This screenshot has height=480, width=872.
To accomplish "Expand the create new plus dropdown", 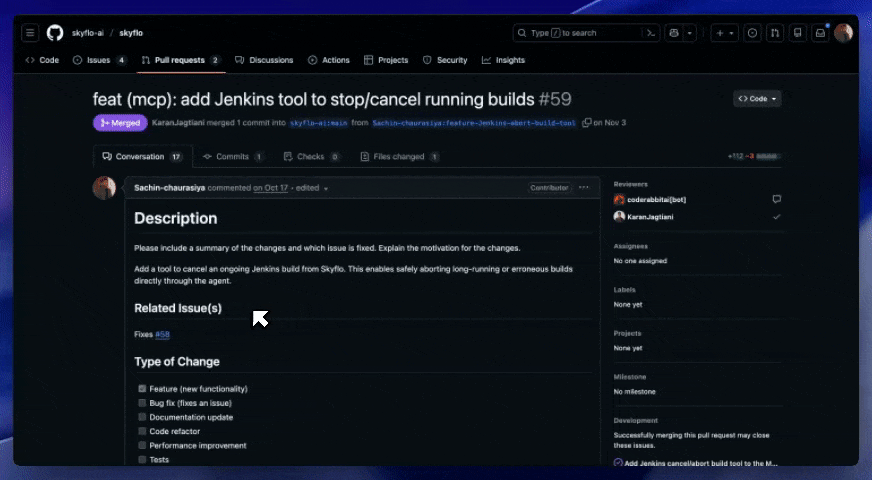I will (725, 33).
